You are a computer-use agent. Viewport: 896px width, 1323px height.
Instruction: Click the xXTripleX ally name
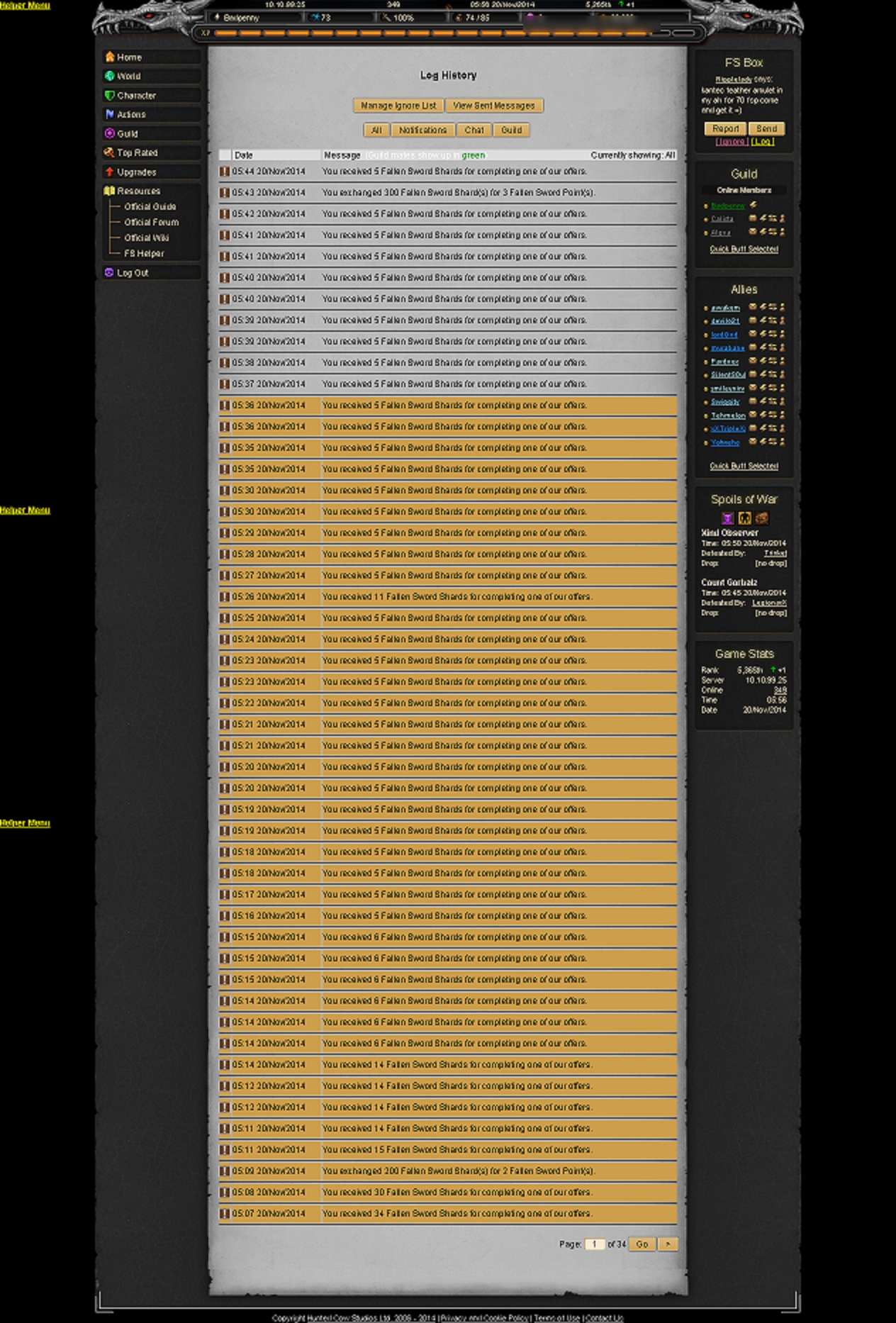pyautogui.click(x=728, y=429)
